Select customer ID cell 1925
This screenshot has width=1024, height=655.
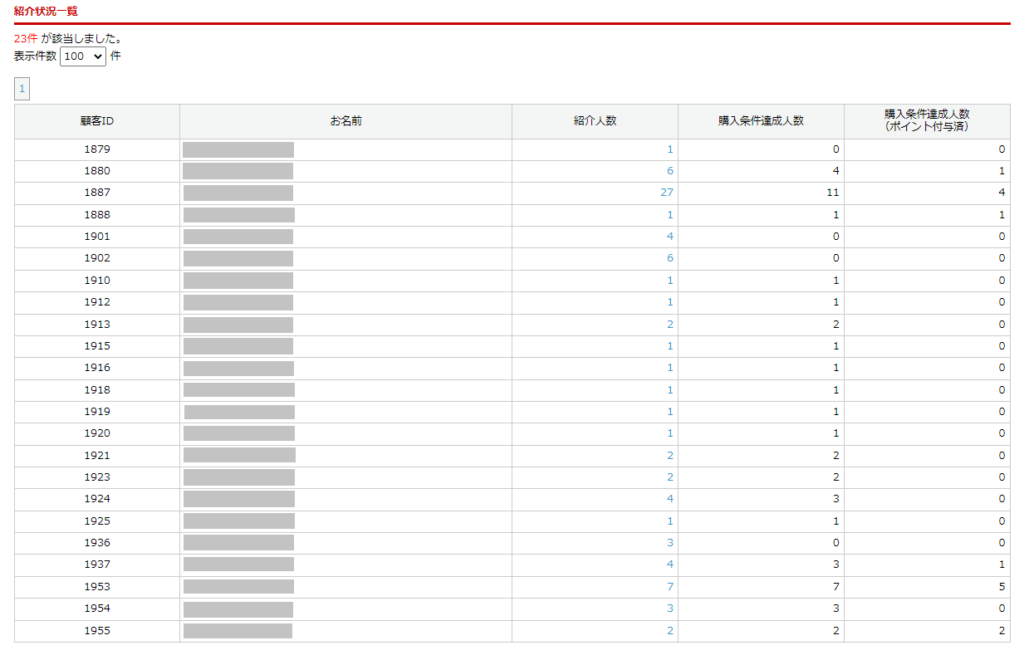97,521
